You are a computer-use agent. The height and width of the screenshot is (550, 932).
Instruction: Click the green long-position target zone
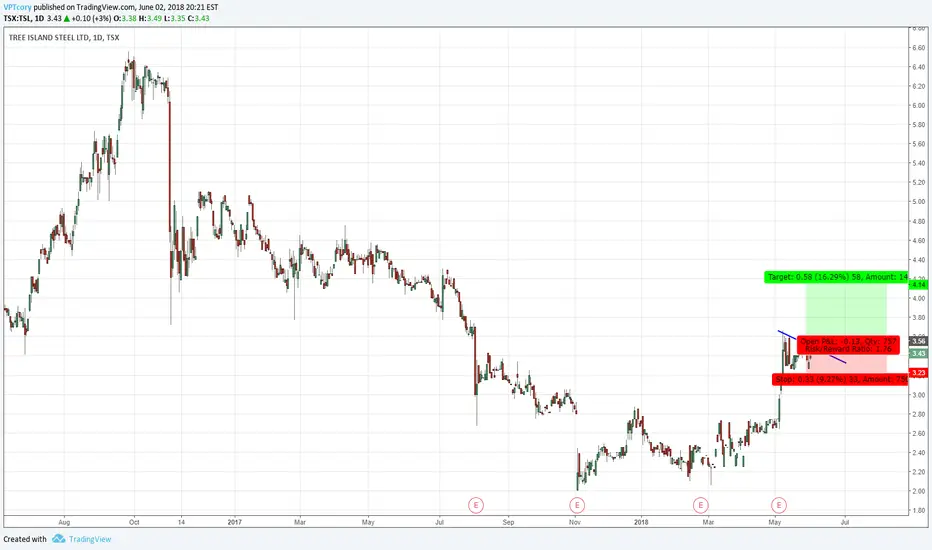pyautogui.click(x=846, y=309)
